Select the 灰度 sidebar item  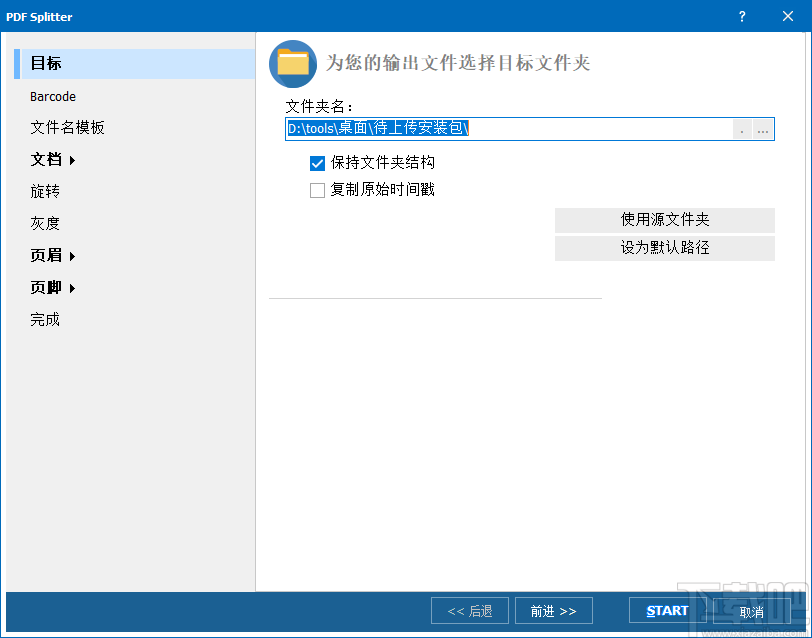[44, 223]
